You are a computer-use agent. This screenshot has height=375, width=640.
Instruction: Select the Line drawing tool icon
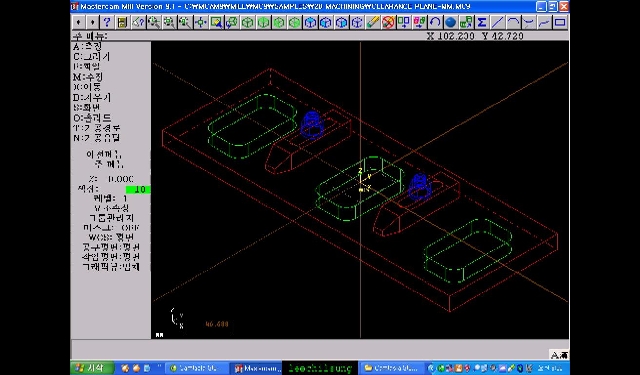[497, 22]
